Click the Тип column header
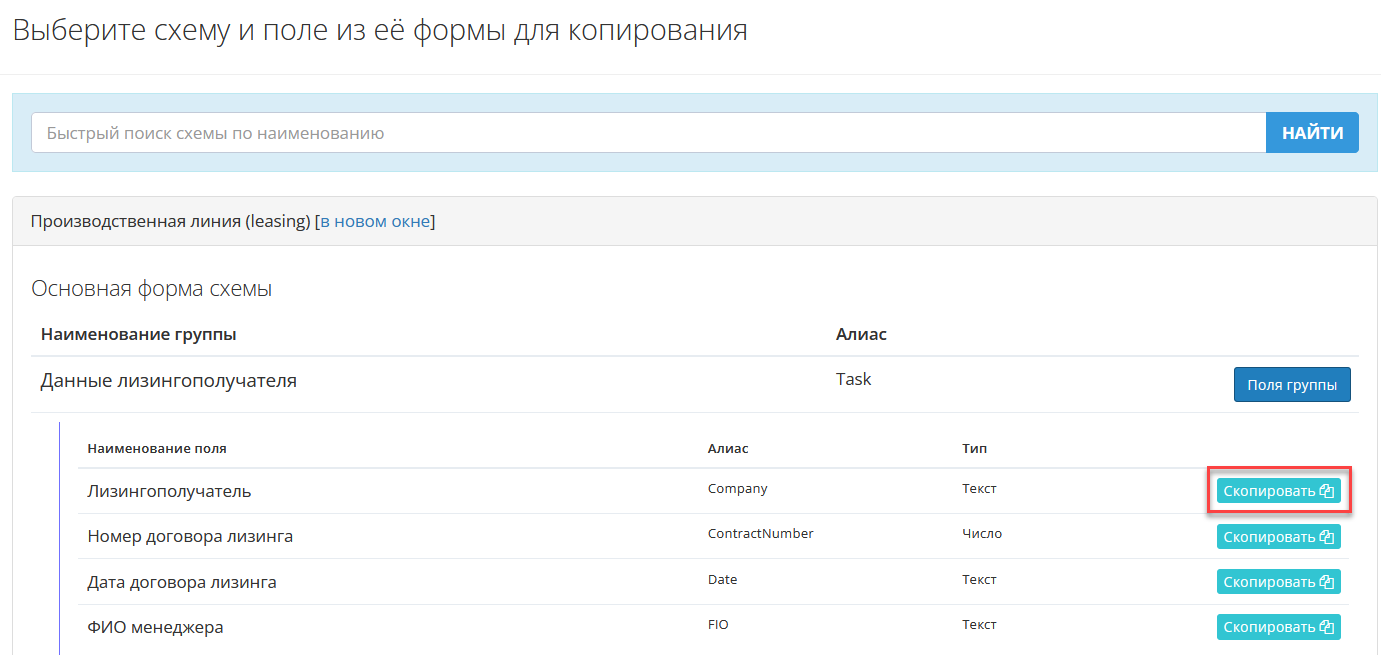The width and height of the screenshot is (1381, 655). 974,449
